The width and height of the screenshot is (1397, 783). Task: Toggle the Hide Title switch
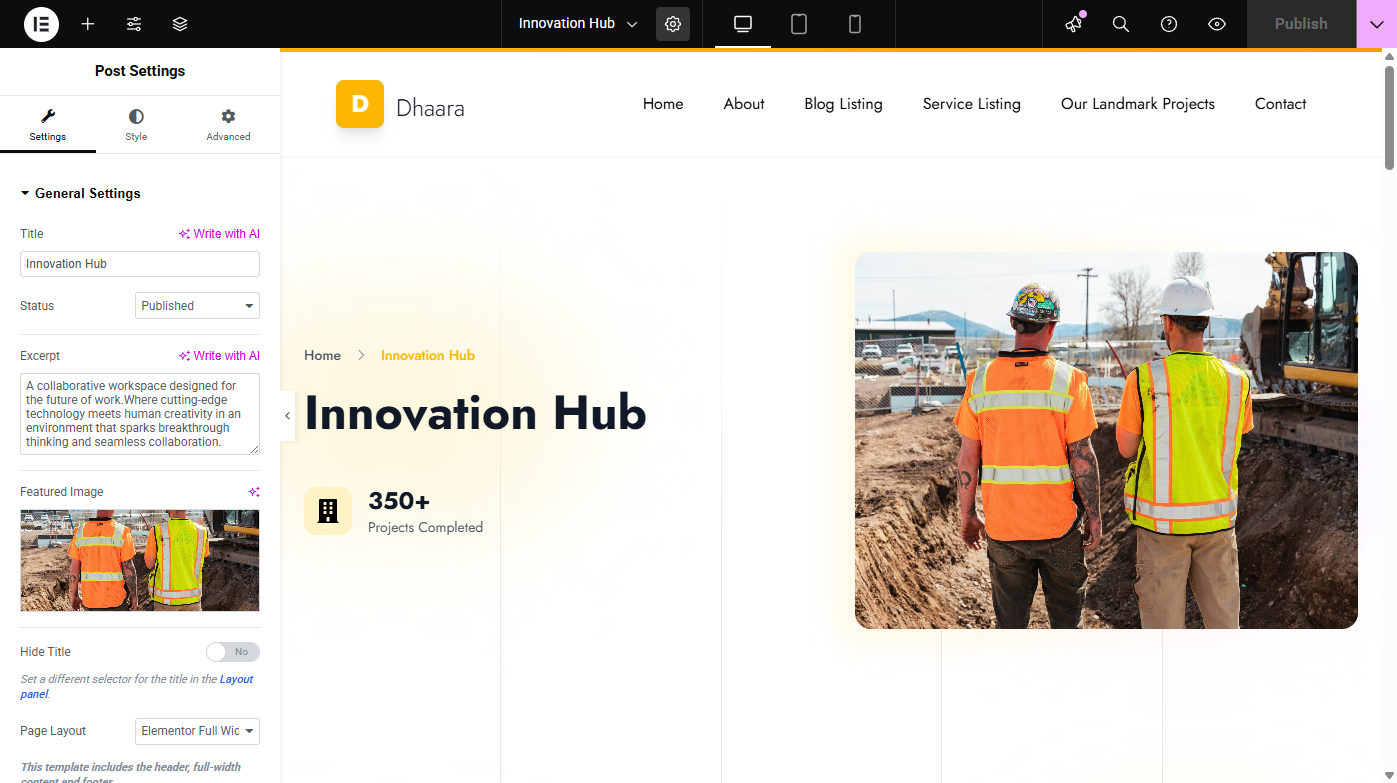232,652
